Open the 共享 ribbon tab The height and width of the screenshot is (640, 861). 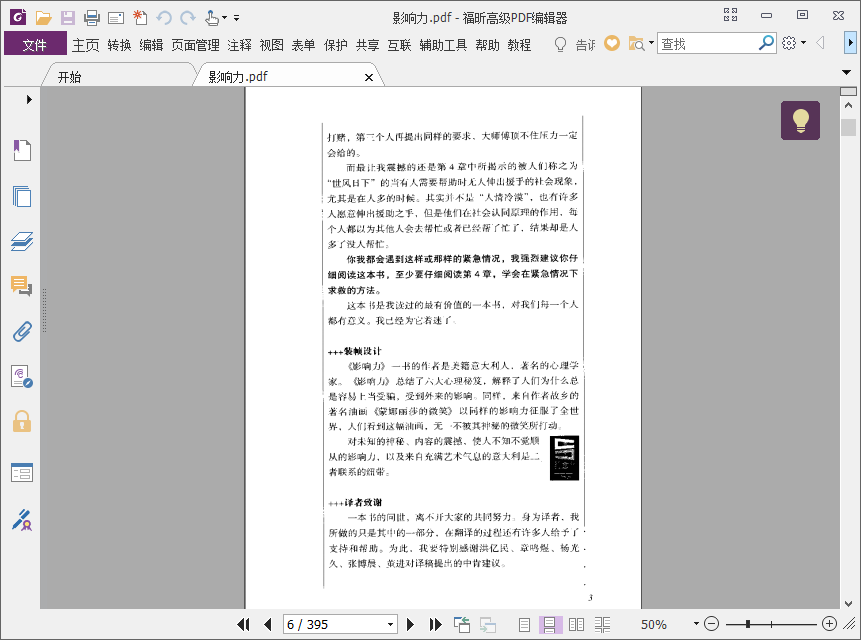pyautogui.click(x=367, y=44)
